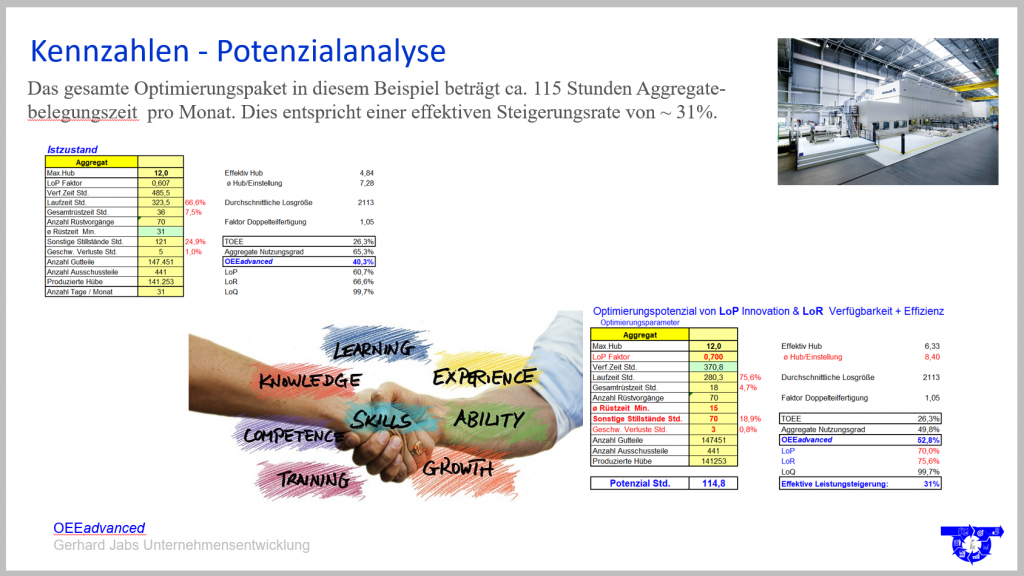This screenshot has width=1024, height=576.
Task: Click the green Verf.Zeit cell with 370,8
Action: tap(713, 366)
